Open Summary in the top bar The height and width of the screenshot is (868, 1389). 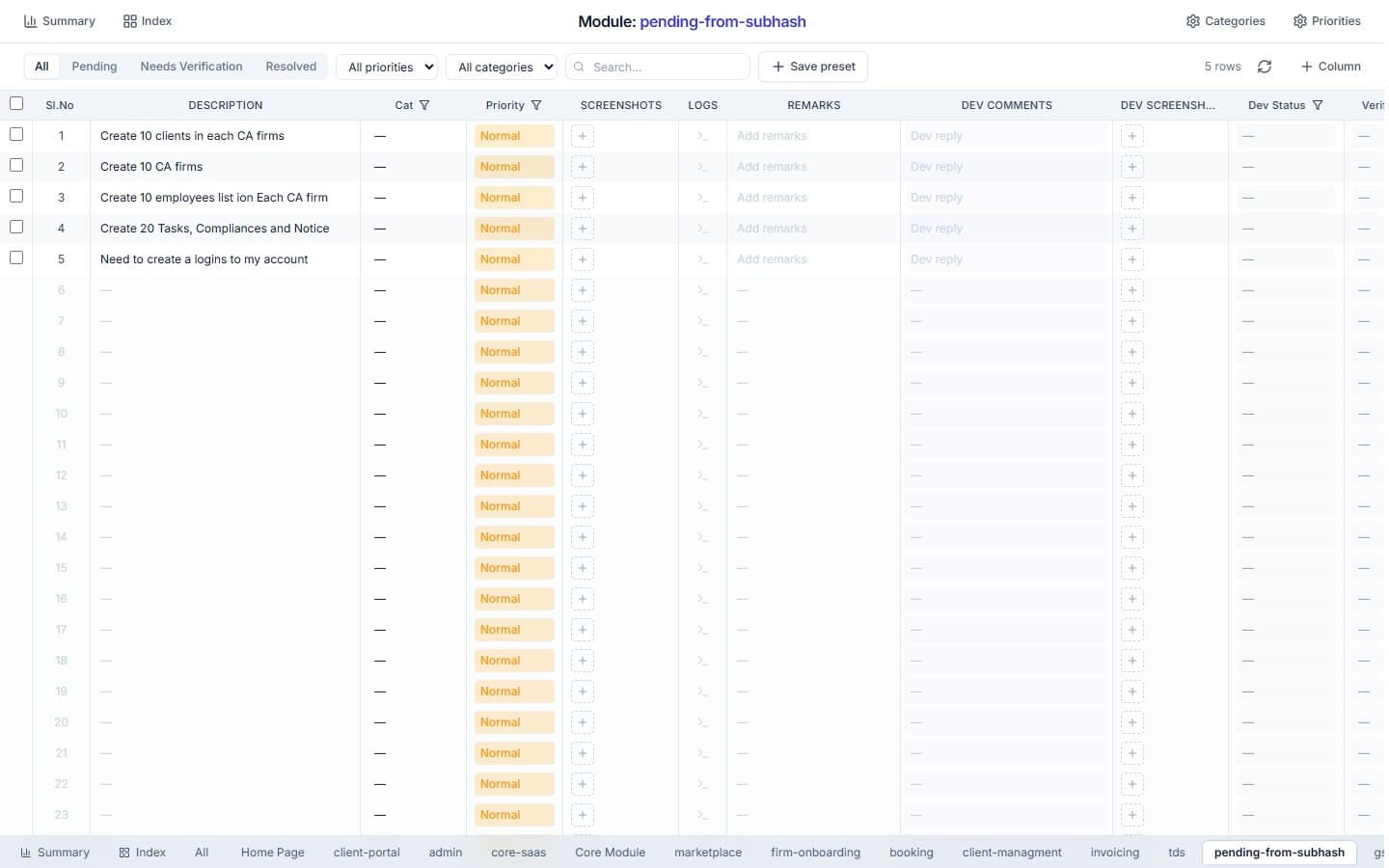[59, 21]
